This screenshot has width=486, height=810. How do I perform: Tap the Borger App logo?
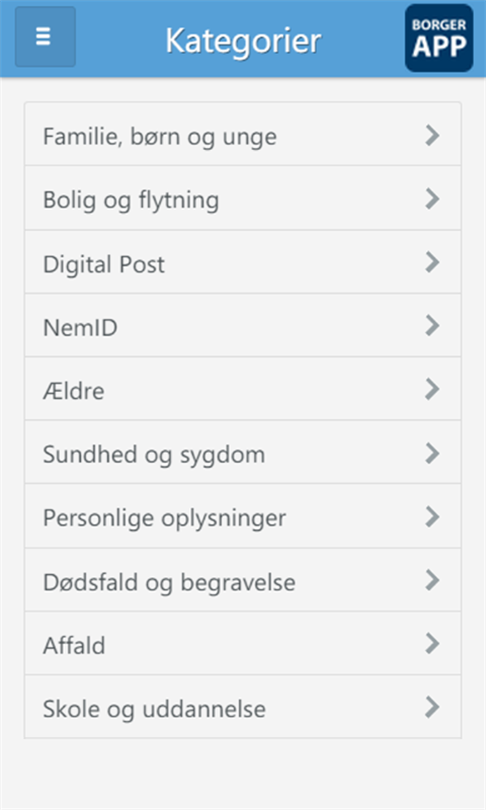pos(439,38)
